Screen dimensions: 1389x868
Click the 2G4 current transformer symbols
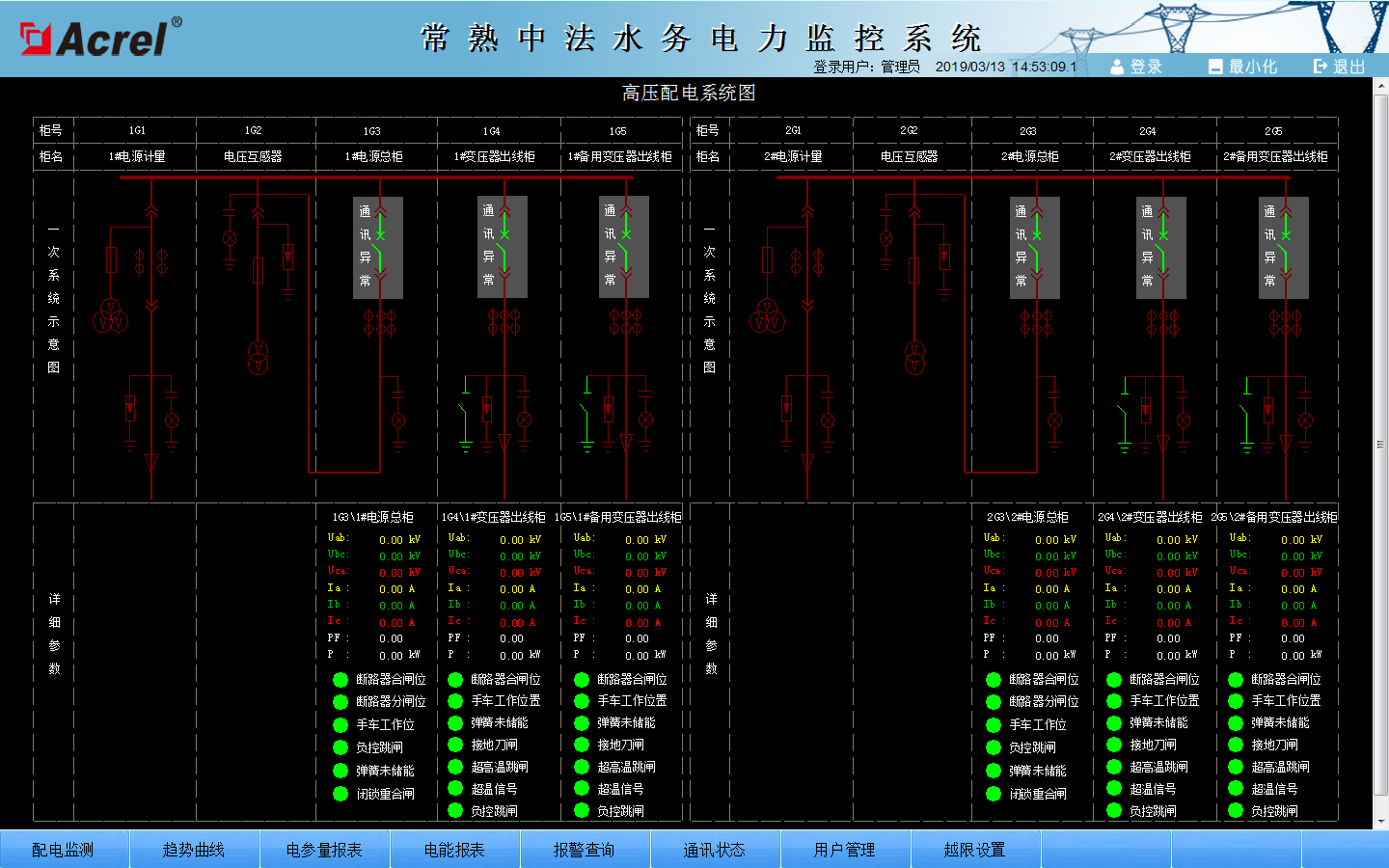click(1162, 322)
